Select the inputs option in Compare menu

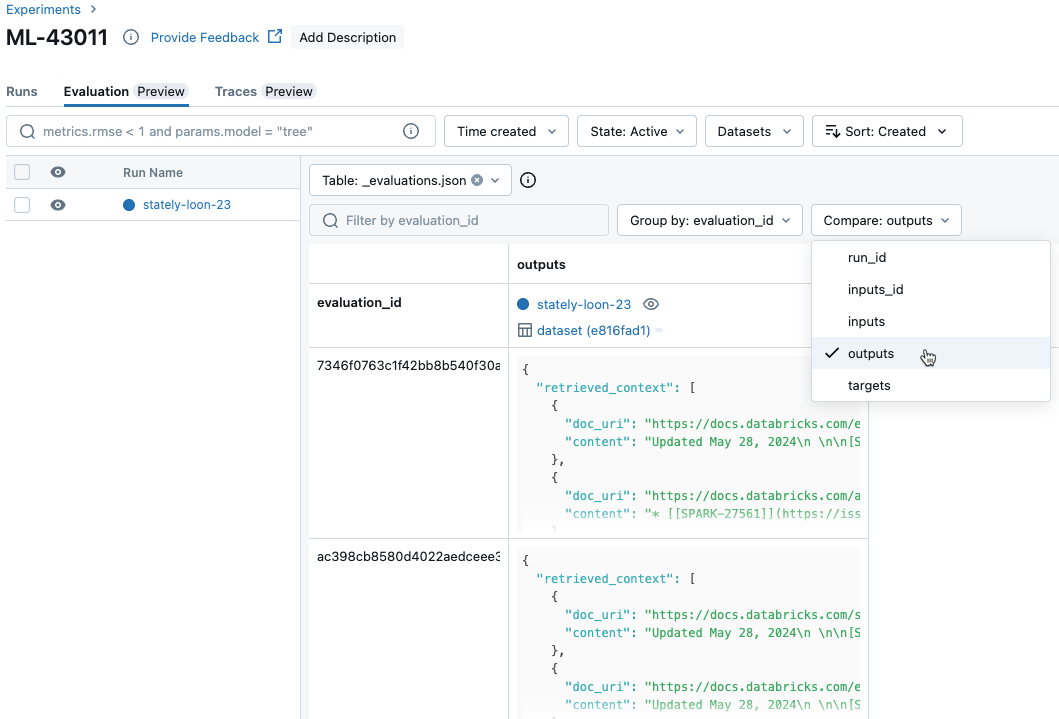click(x=866, y=321)
